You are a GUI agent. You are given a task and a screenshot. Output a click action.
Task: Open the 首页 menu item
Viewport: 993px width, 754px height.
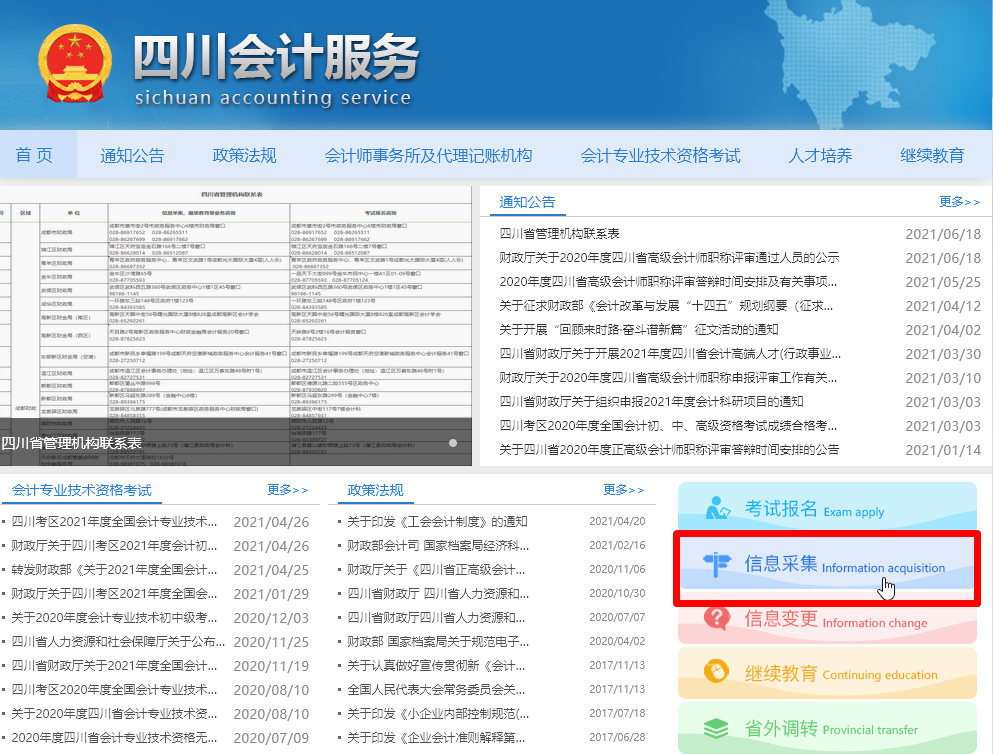click(x=37, y=153)
